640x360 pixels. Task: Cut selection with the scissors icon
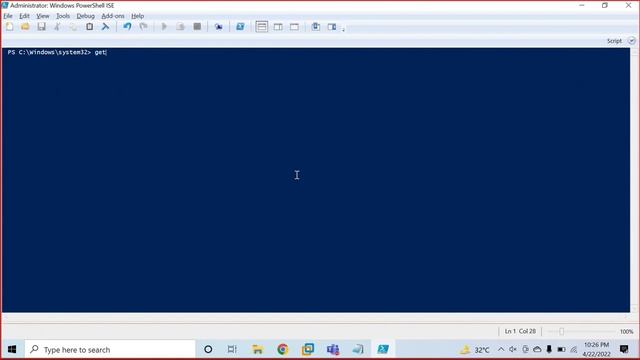click(57, 27)
